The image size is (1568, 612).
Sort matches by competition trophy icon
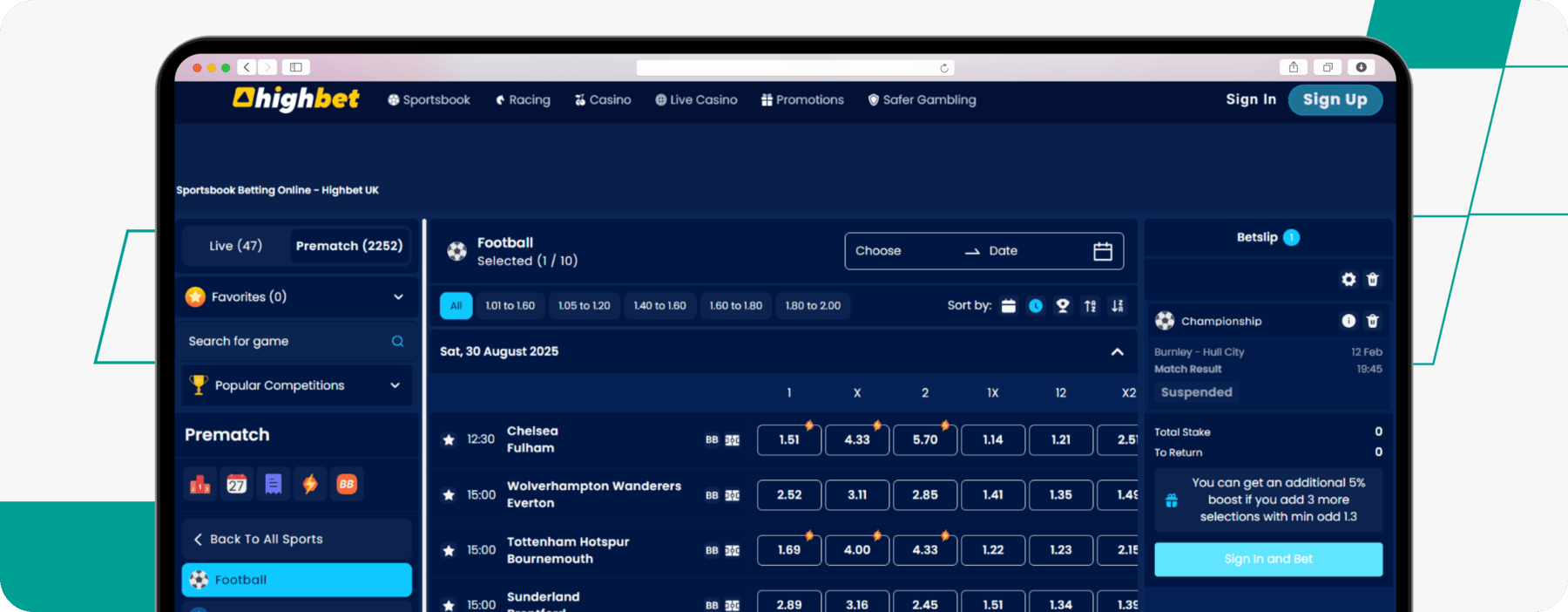[1063, 306]
